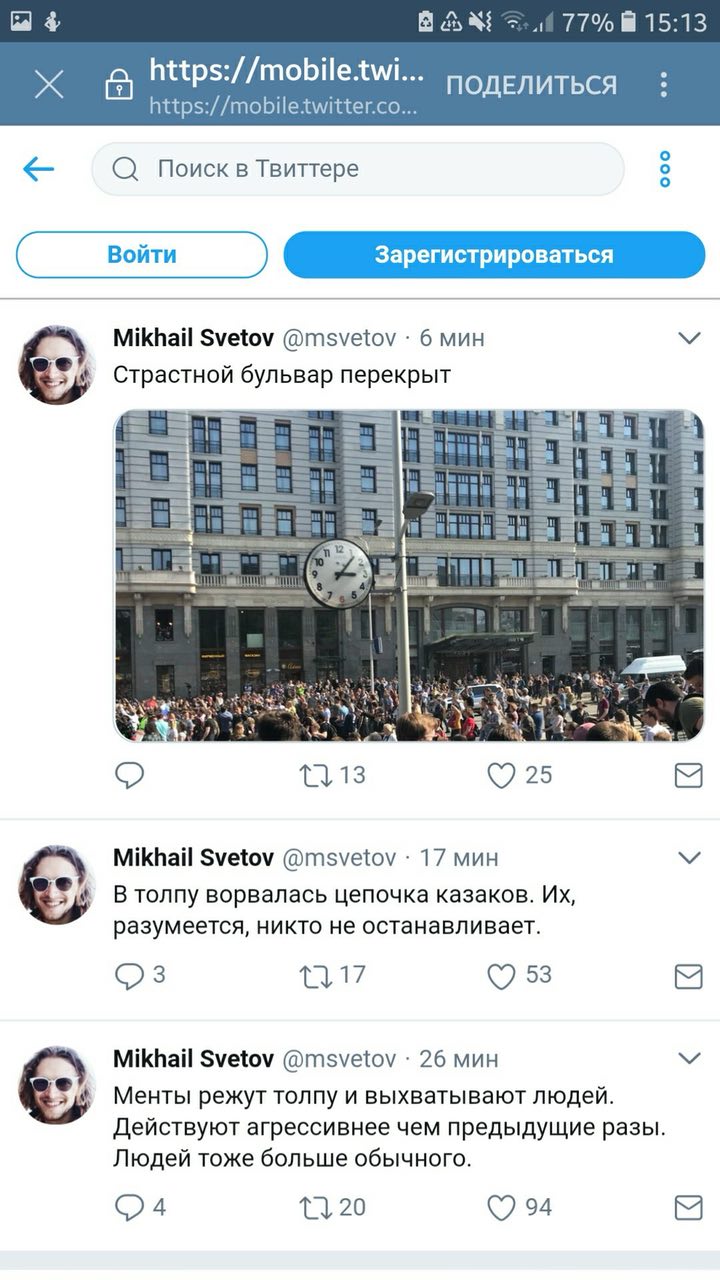Retweet the tweet with 20 retweets

tap(317, 1208)
